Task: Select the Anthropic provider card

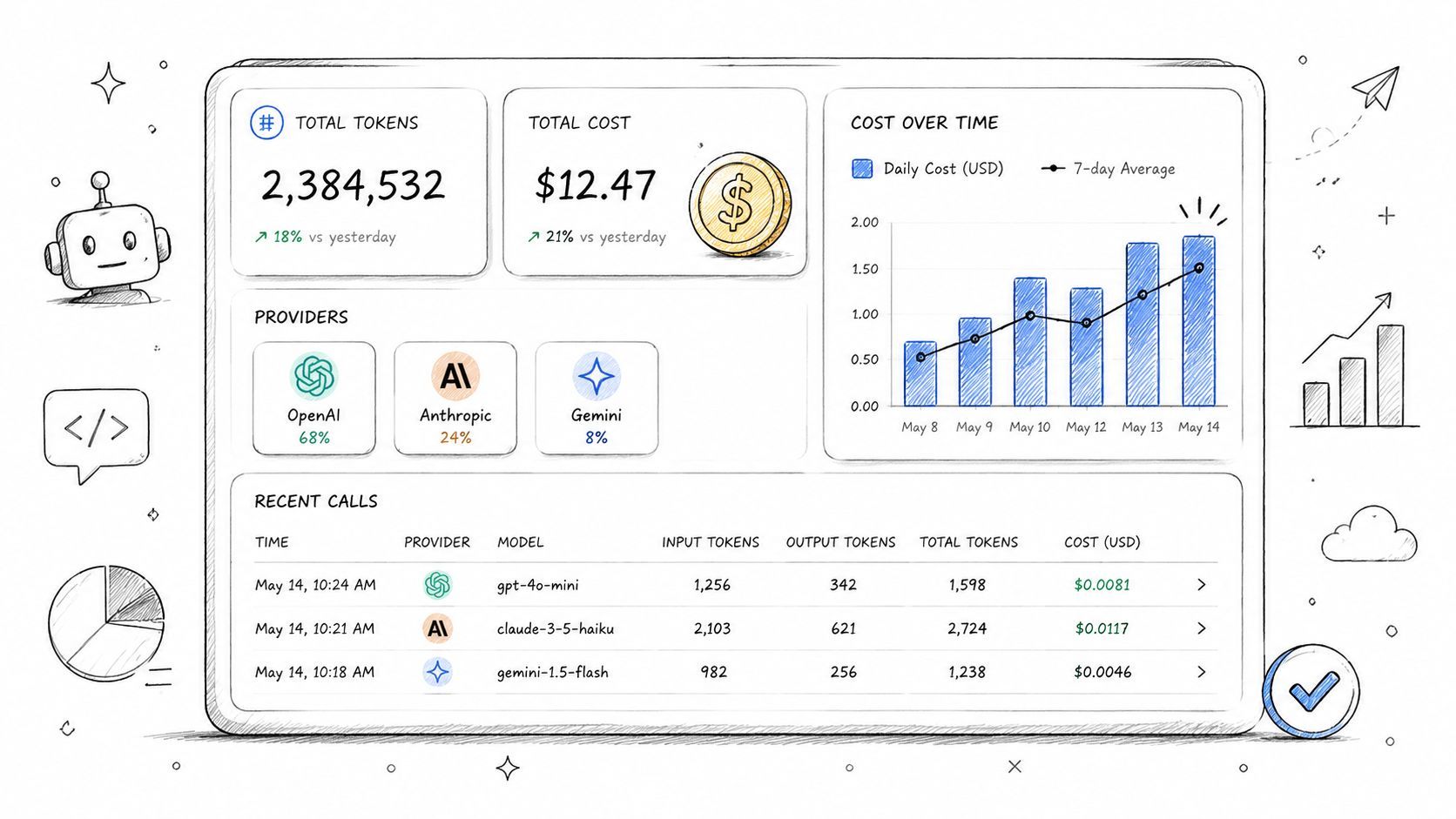Action: [455, 398]
